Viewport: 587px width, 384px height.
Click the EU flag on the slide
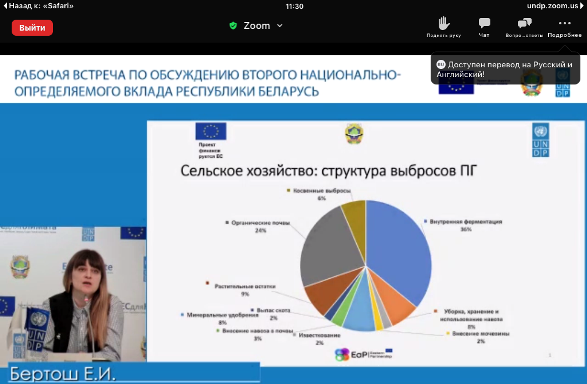211,131
